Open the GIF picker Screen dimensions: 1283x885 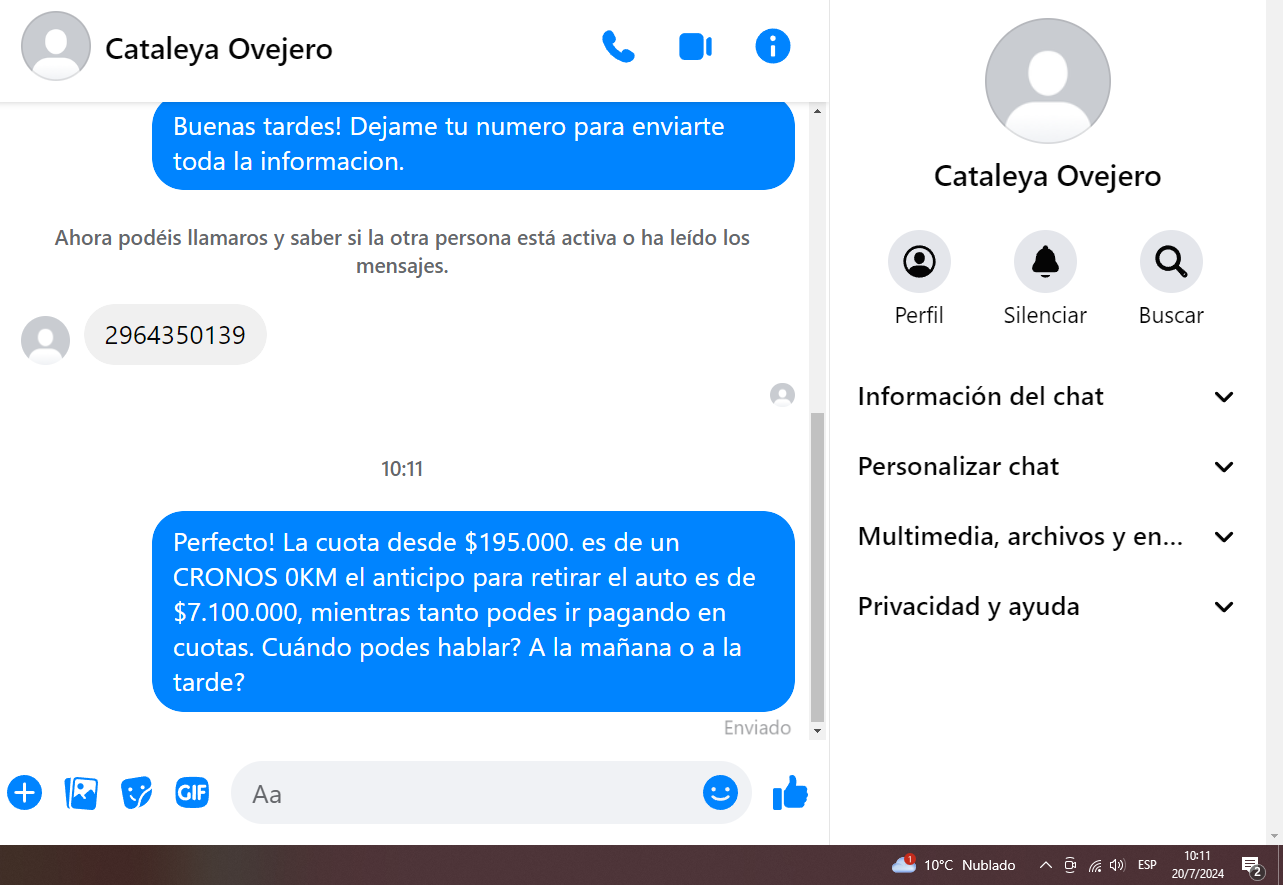point(192,793)
